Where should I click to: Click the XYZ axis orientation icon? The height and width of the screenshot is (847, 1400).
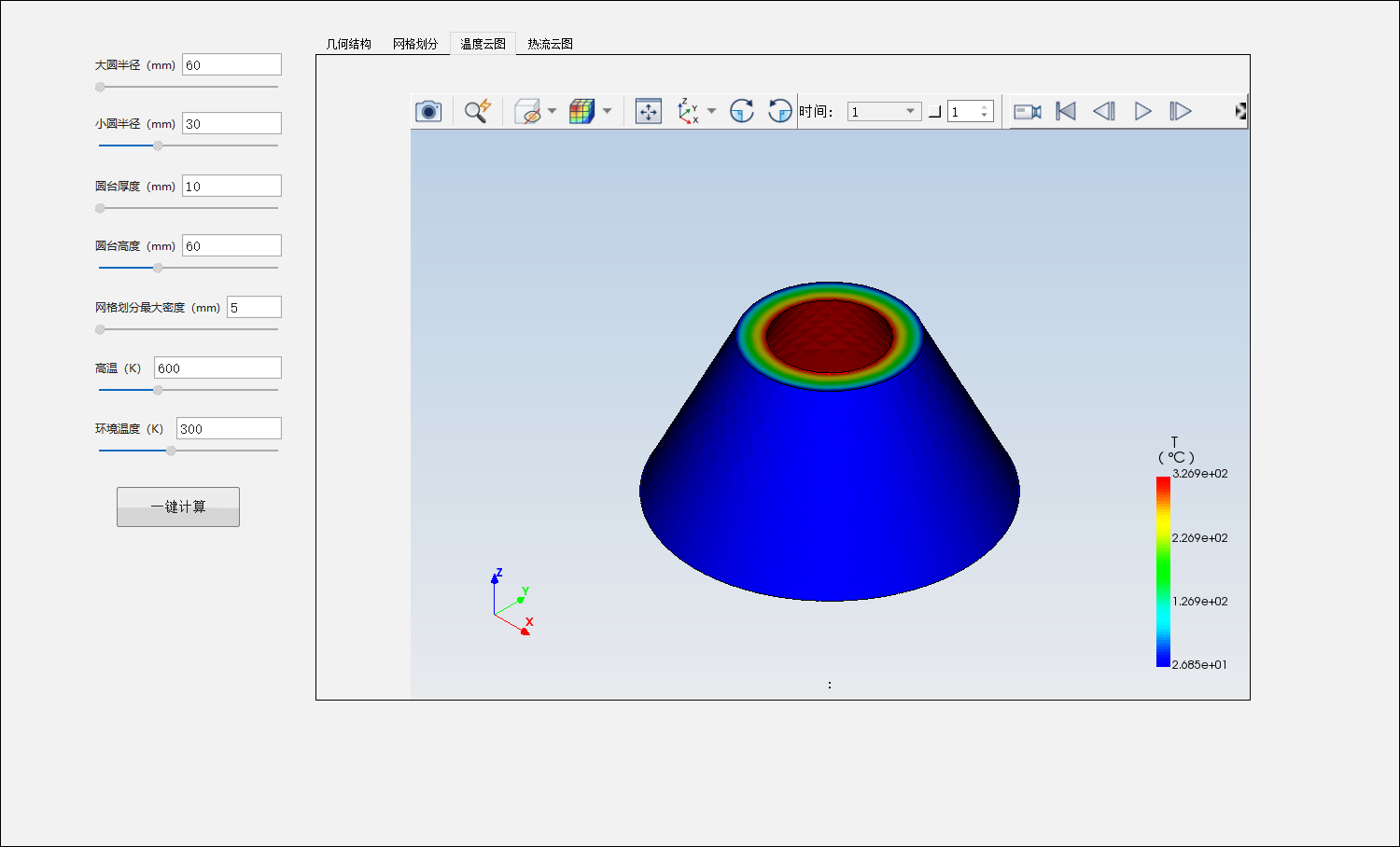(x=689, y=111)
